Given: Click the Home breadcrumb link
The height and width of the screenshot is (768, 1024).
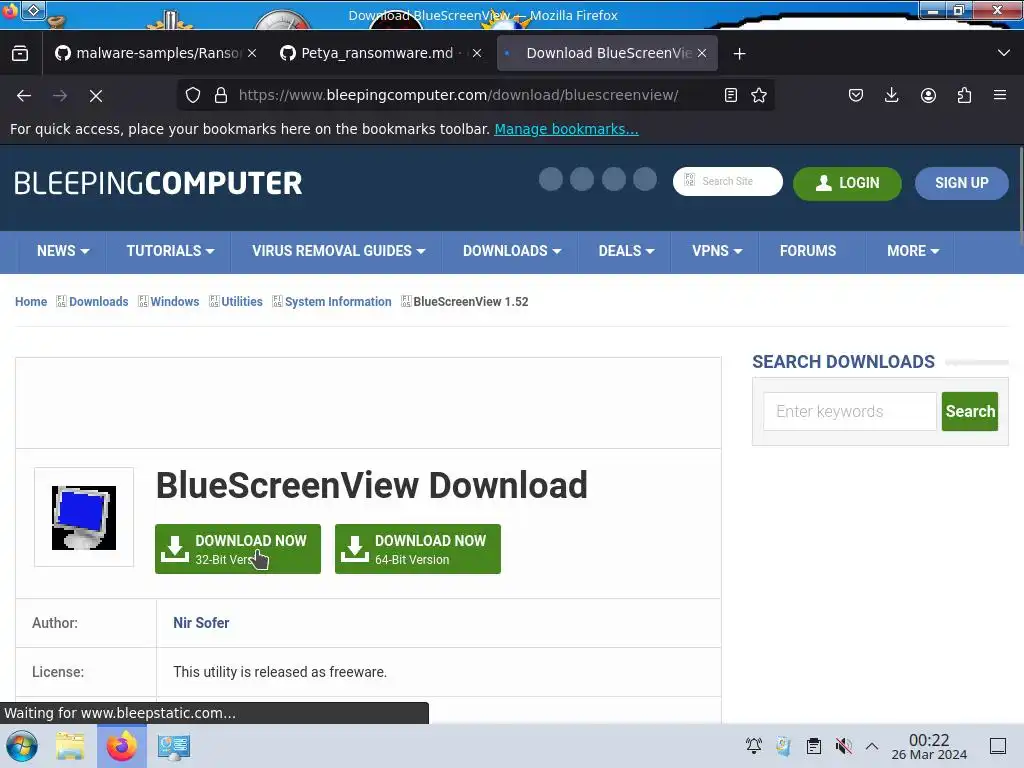Looking at the screenshot, I should click(31, 302).
